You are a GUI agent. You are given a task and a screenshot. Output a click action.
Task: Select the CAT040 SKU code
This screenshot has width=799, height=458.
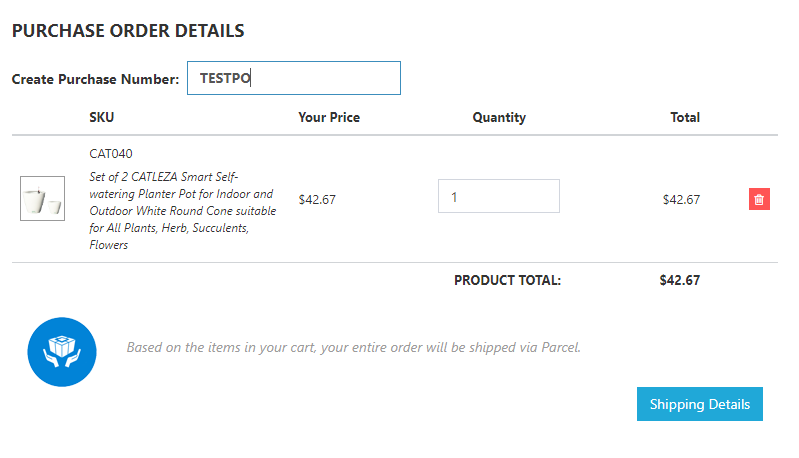111,154
